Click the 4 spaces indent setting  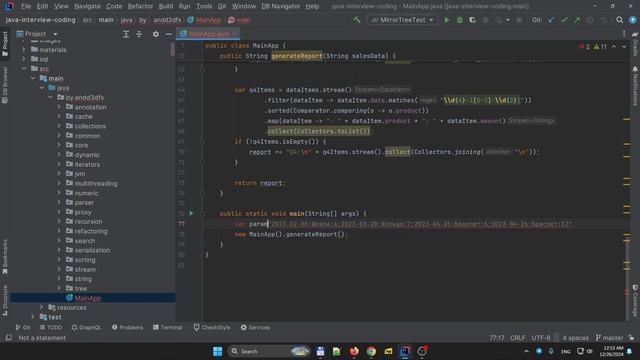[x=575, y=338]
